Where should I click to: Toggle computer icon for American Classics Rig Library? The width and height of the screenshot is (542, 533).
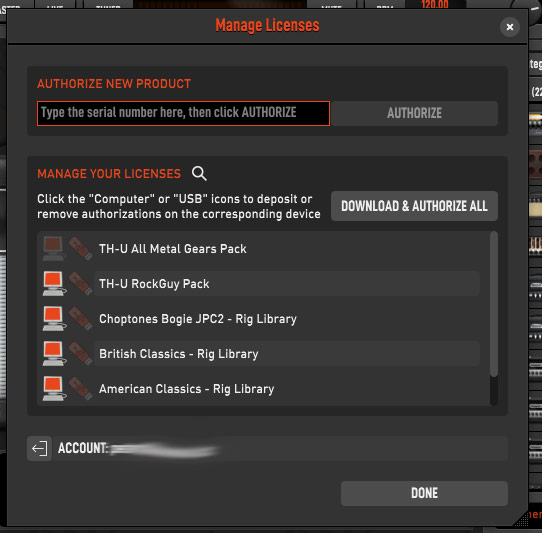click(x=54, y=389)
